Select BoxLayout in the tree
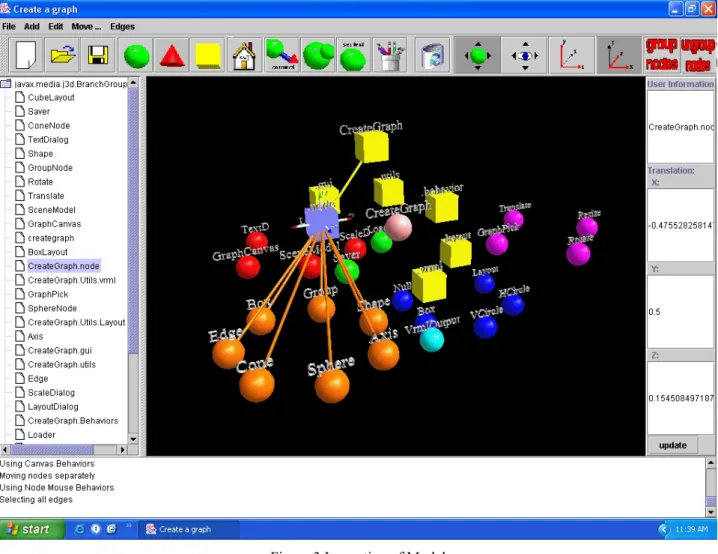Viewport: 718px width, 554px height. tap(48, 252)
